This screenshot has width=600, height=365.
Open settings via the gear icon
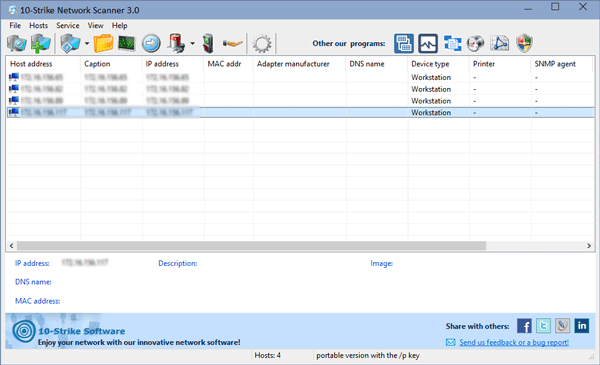[262, 44]
